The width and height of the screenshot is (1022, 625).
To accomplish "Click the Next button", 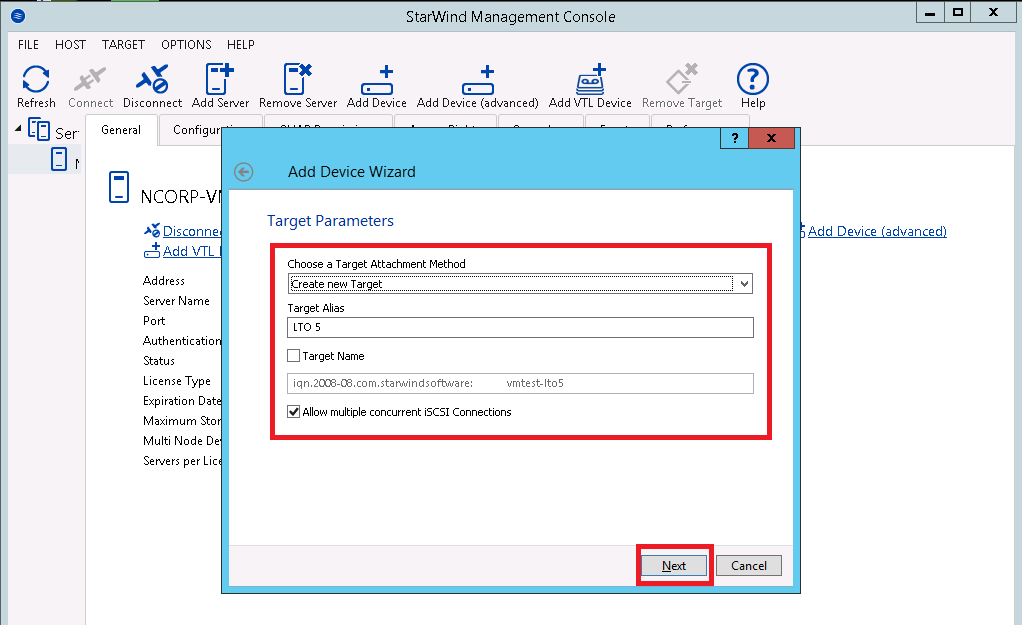I will coord(674,565).
